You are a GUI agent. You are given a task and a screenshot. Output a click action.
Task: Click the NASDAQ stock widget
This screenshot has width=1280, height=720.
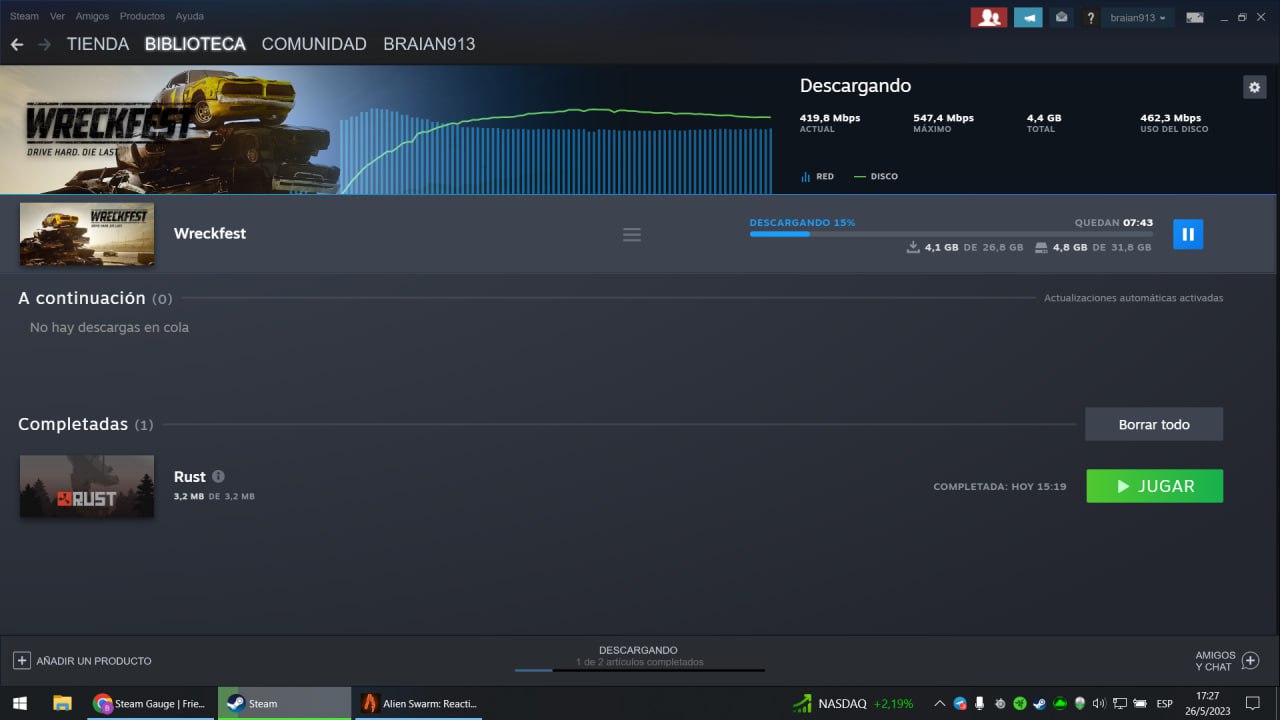click(x=853, y=703)
